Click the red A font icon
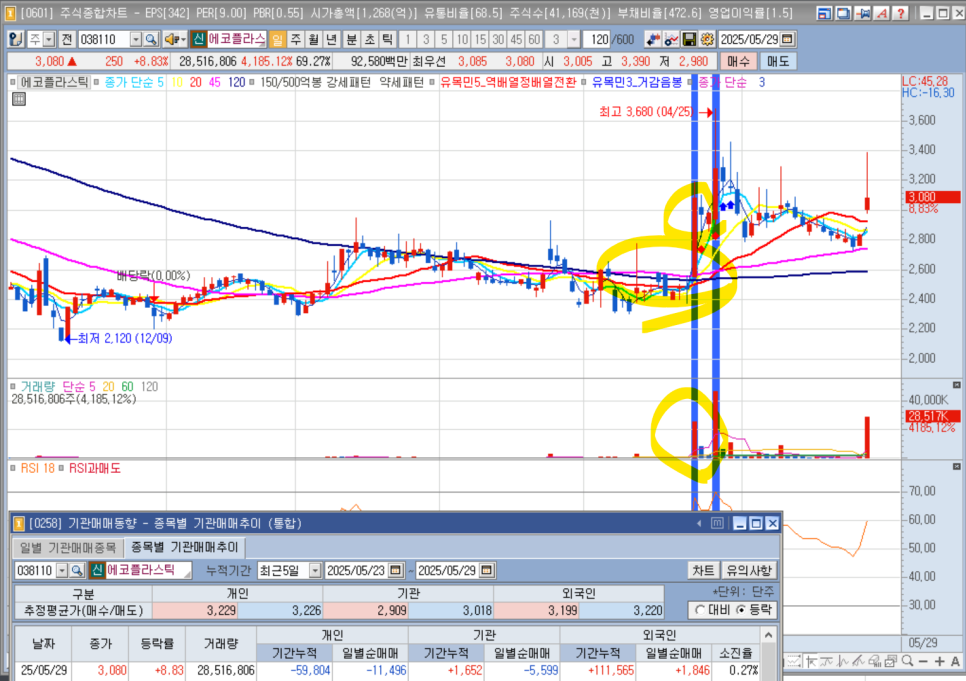The width and height of the screenshot is (966, 681). click(x=882, y=13)
